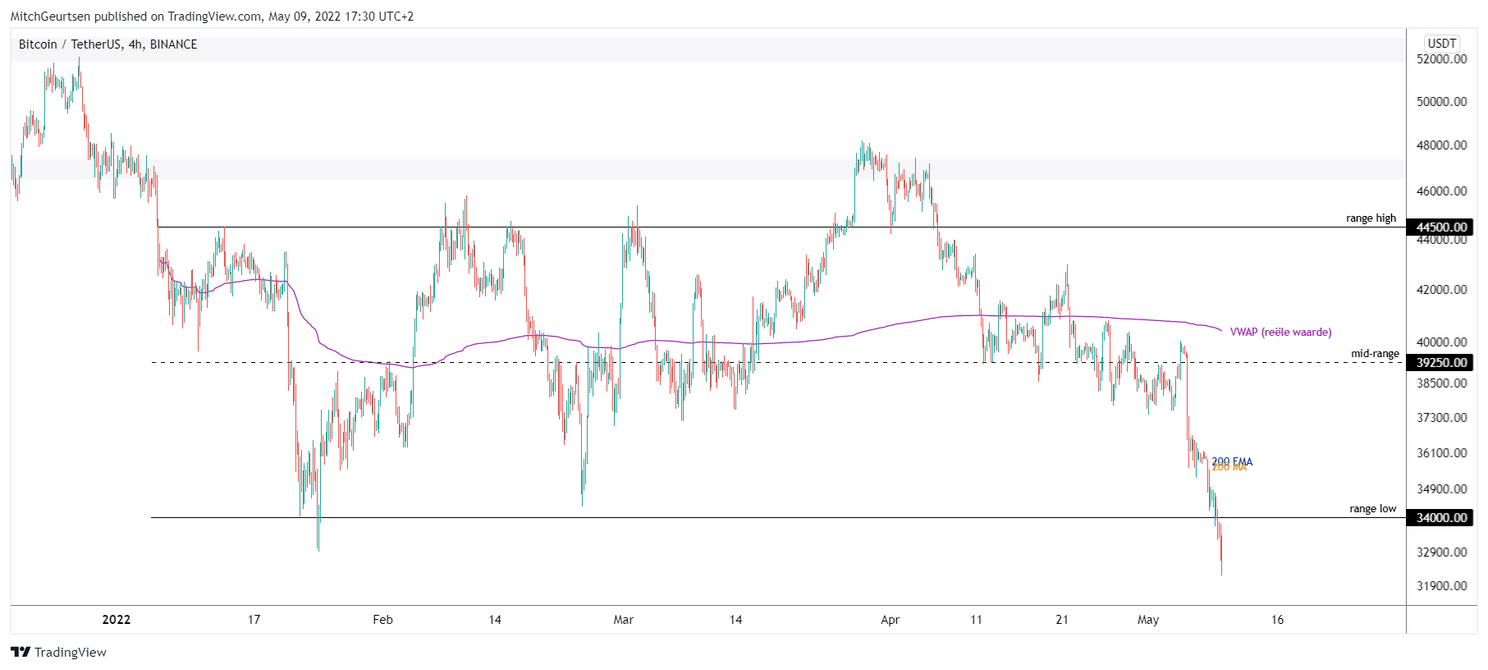Click the '21' date label on time axis
1488x670 pixels.
coord(1063,620)
